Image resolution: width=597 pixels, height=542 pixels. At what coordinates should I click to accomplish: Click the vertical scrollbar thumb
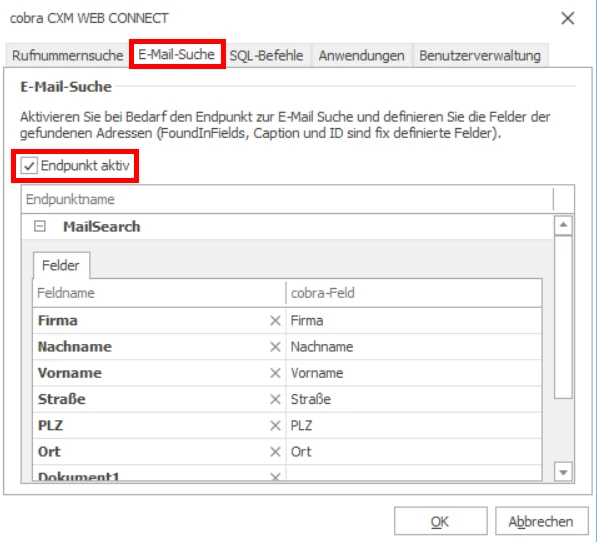[563, 317]
